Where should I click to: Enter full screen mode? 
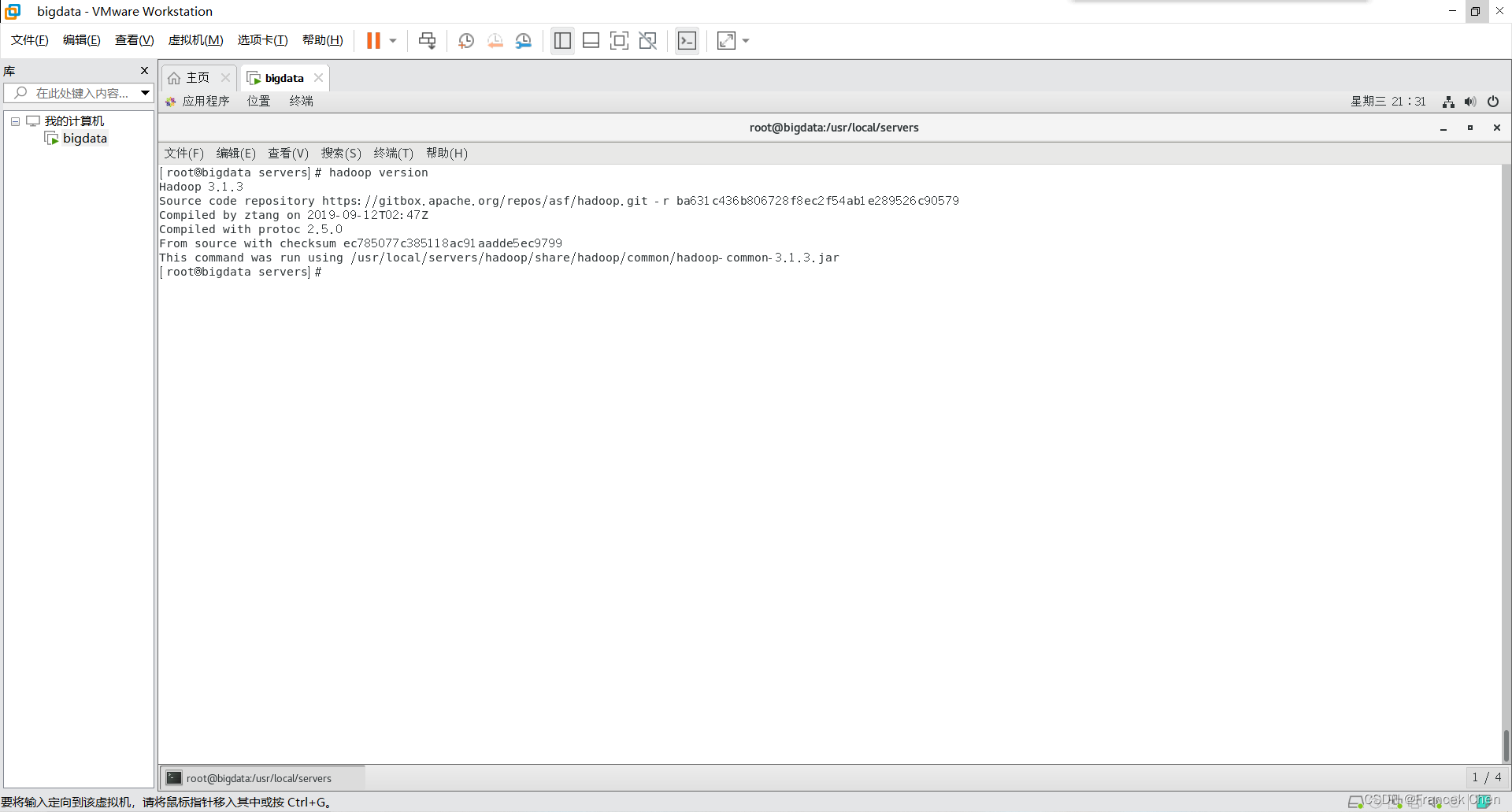pyautogui.click(x=620, y=41)
